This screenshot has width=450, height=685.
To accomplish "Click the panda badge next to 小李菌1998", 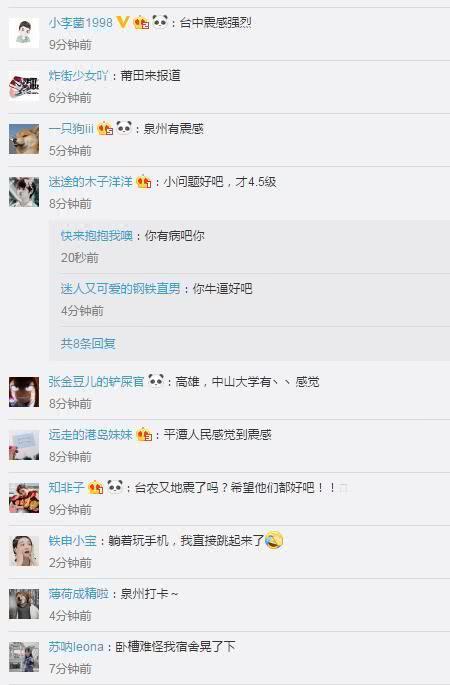I will pos(160,21).
